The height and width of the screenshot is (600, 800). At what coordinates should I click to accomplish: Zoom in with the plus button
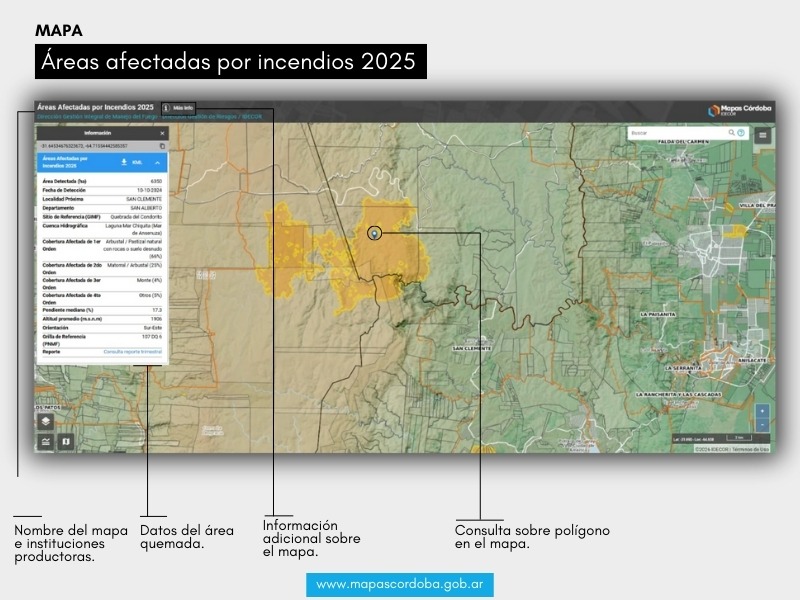(x=762, y=411)
